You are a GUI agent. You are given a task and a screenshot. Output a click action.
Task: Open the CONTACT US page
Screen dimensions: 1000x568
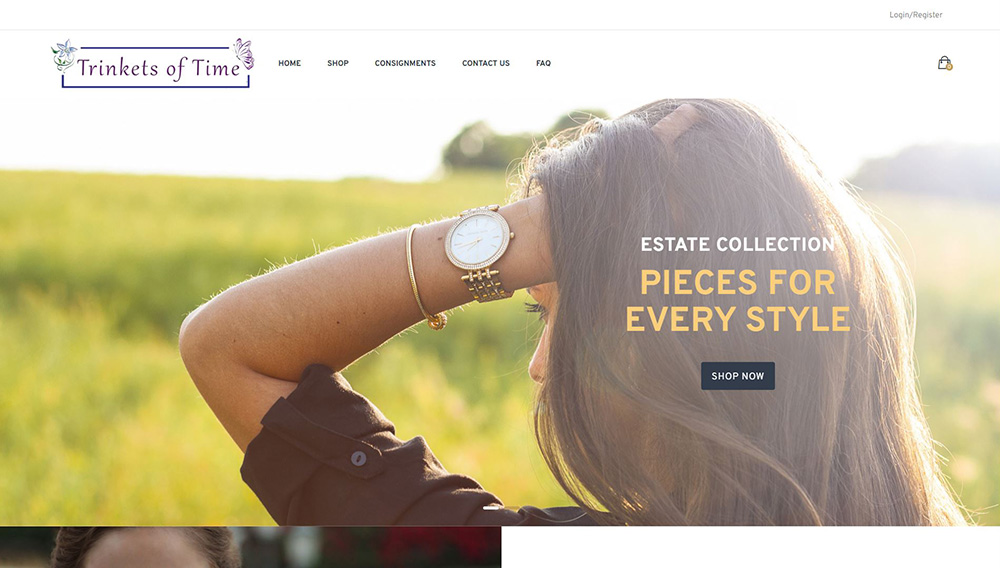tap(486, 63)
